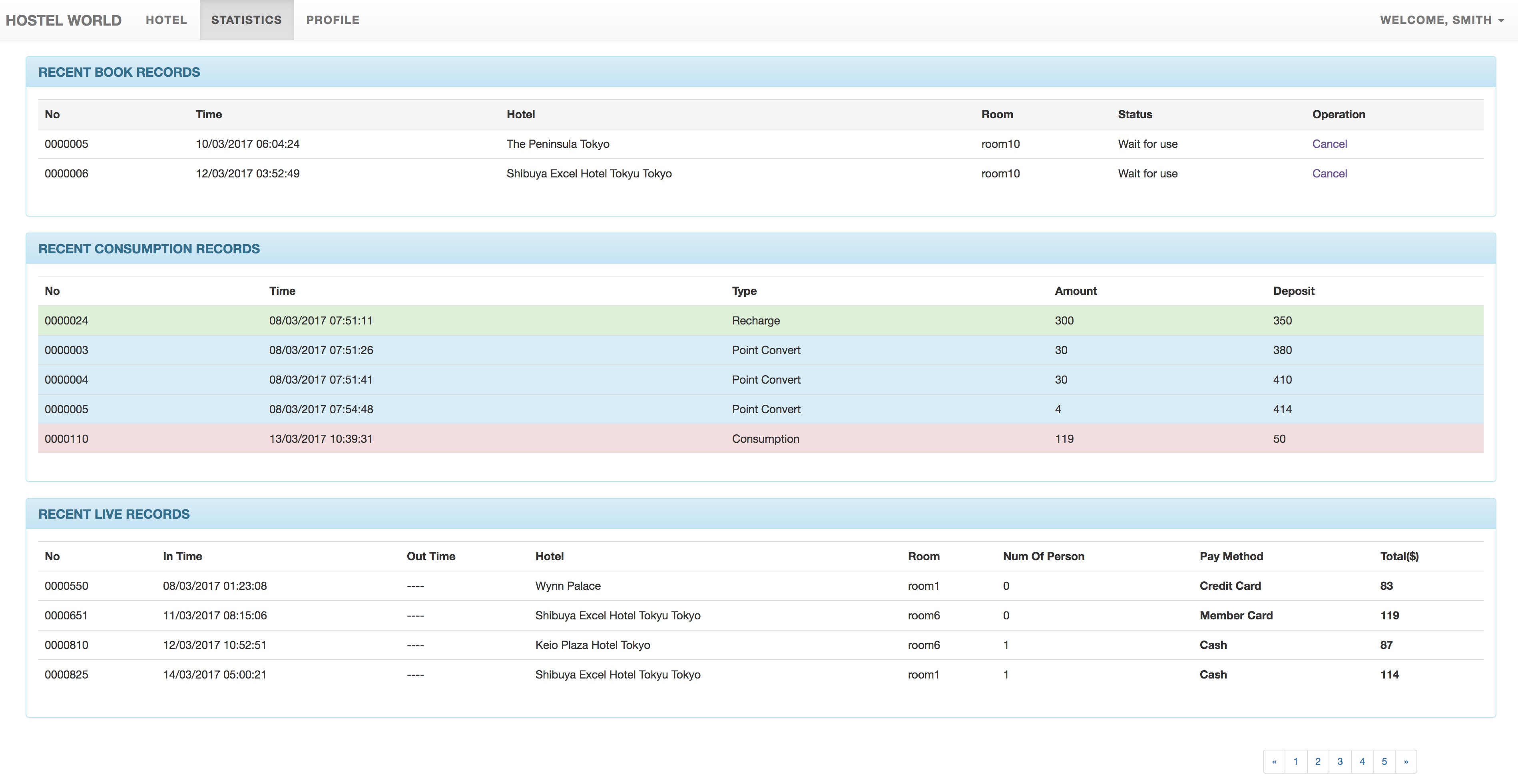Image resolution: width=1518 pixels, height=784 pixels.
Task: Open page 3 of the records
Action: point(1340,761)
